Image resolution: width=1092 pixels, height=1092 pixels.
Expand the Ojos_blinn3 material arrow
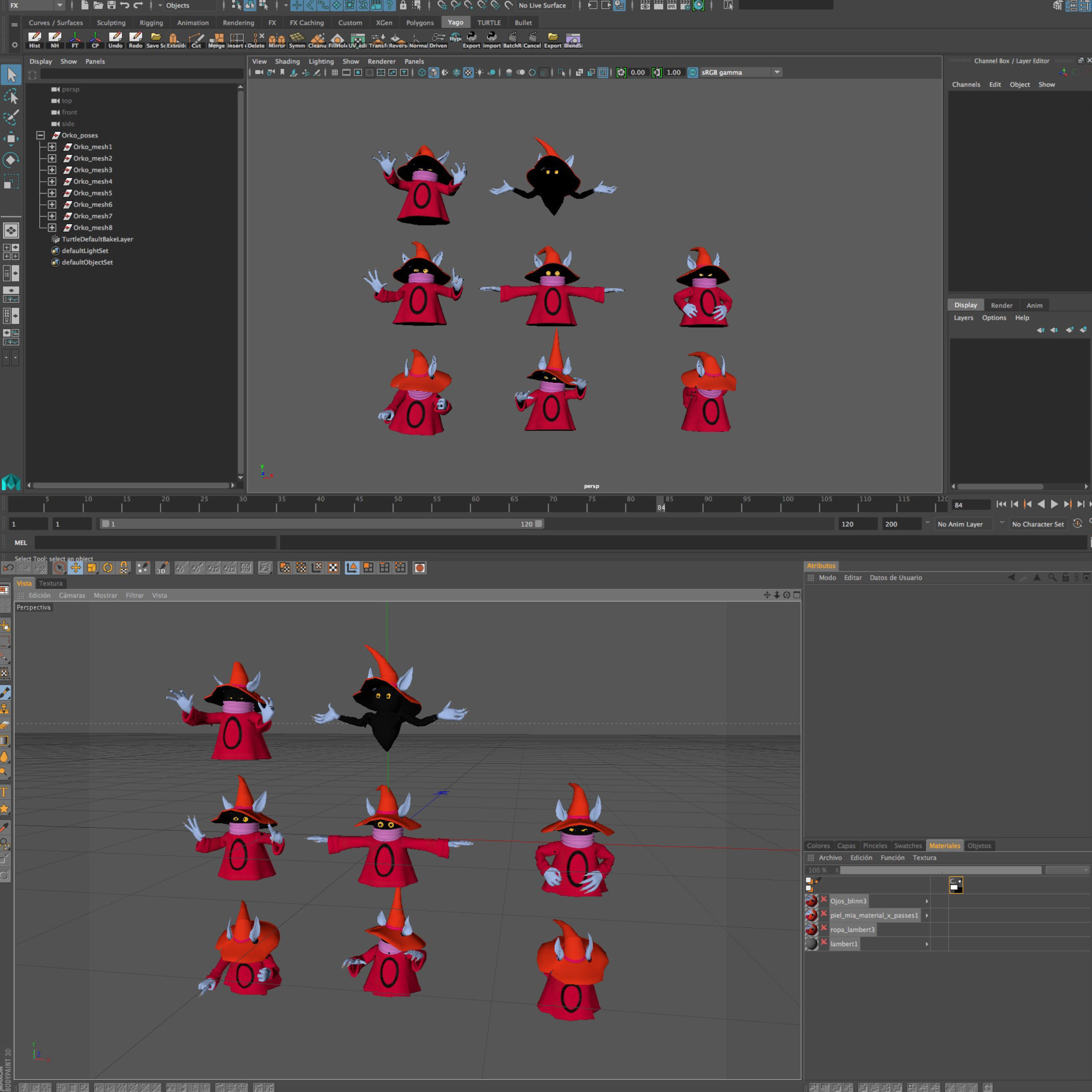click(x=926, y=901)
